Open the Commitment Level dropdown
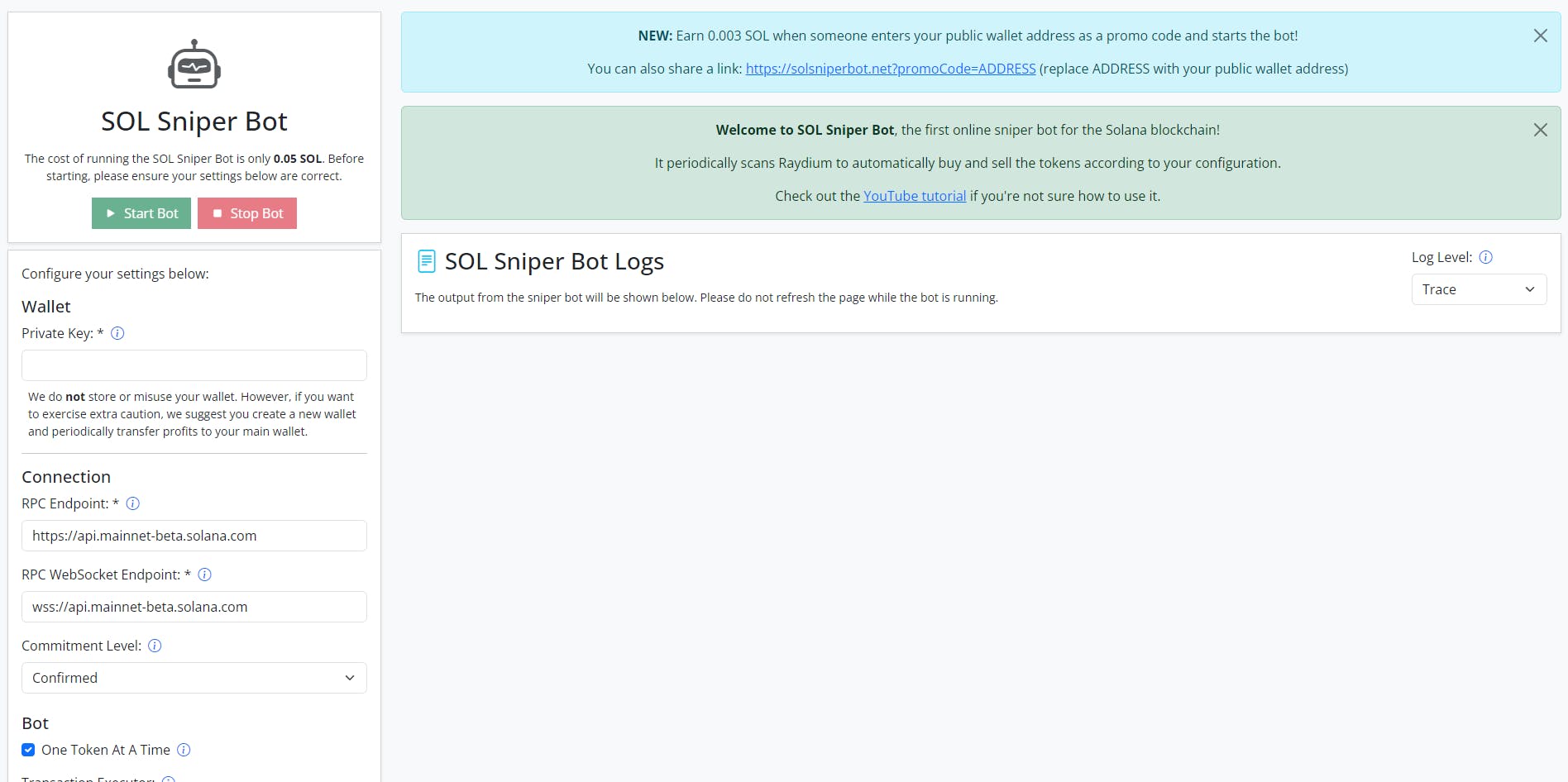Image resolution: width=1568 pixels, height=782 pixels. point(194,678)
